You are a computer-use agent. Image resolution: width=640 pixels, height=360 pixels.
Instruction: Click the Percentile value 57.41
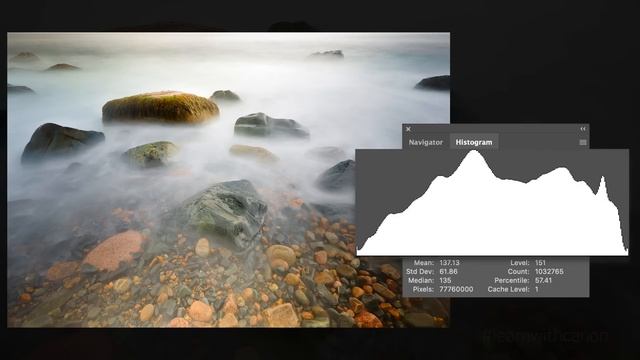coord(543,280)
